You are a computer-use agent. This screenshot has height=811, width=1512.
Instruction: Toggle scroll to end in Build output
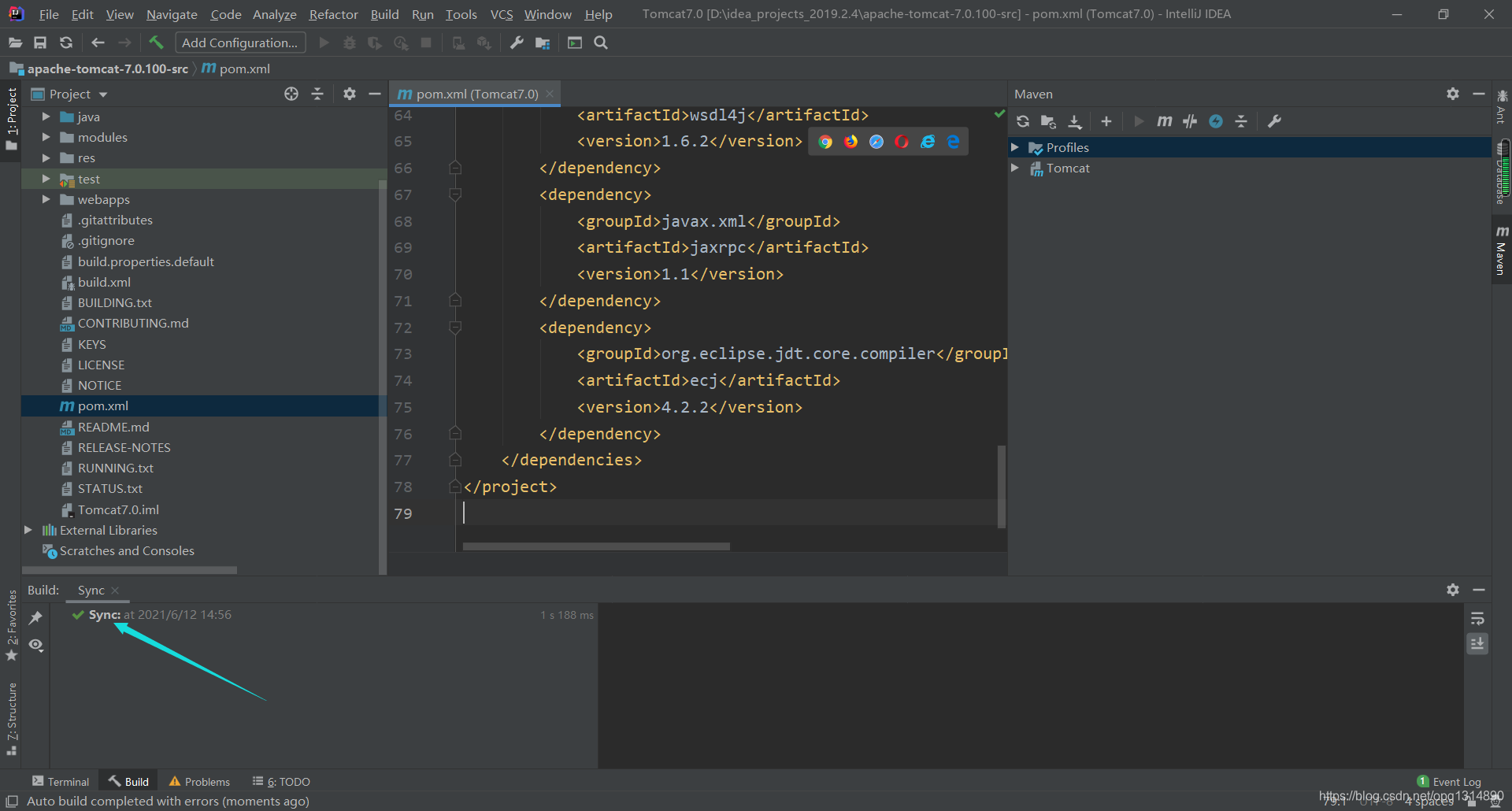click(1477, 644)
